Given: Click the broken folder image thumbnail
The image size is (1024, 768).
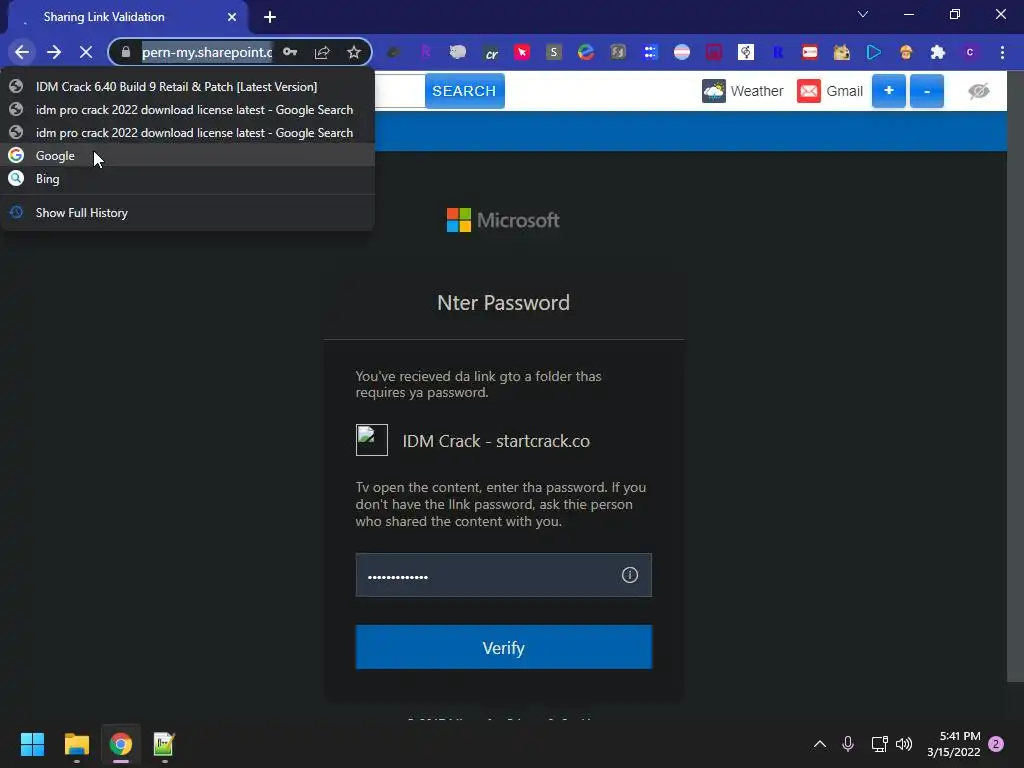Looking at the screenshot, I should pos(372,440).
